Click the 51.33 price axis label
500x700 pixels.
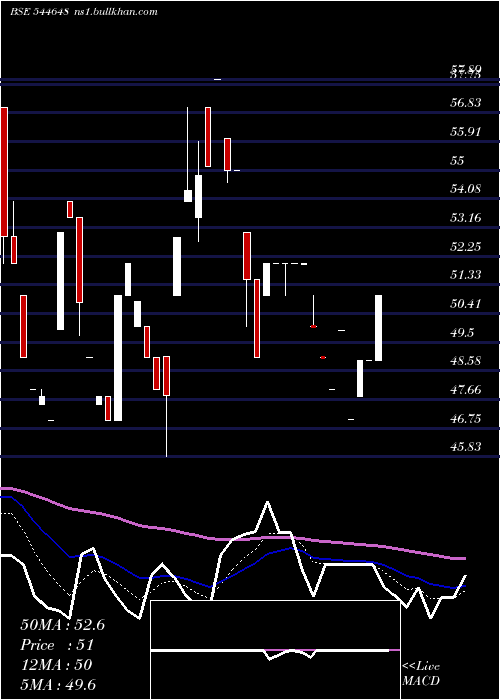466,275
